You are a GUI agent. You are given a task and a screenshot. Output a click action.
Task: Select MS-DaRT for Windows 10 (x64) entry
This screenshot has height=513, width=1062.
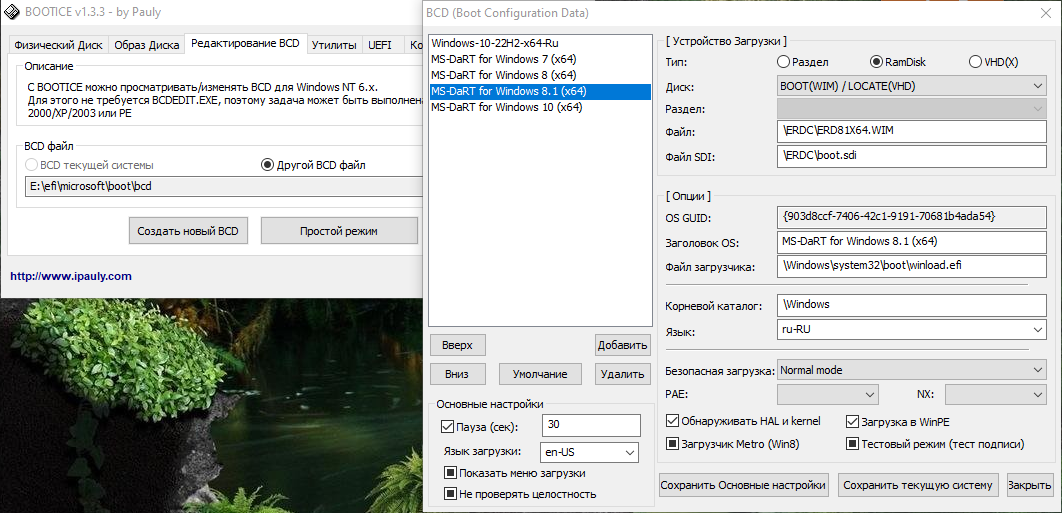(506, 107)
